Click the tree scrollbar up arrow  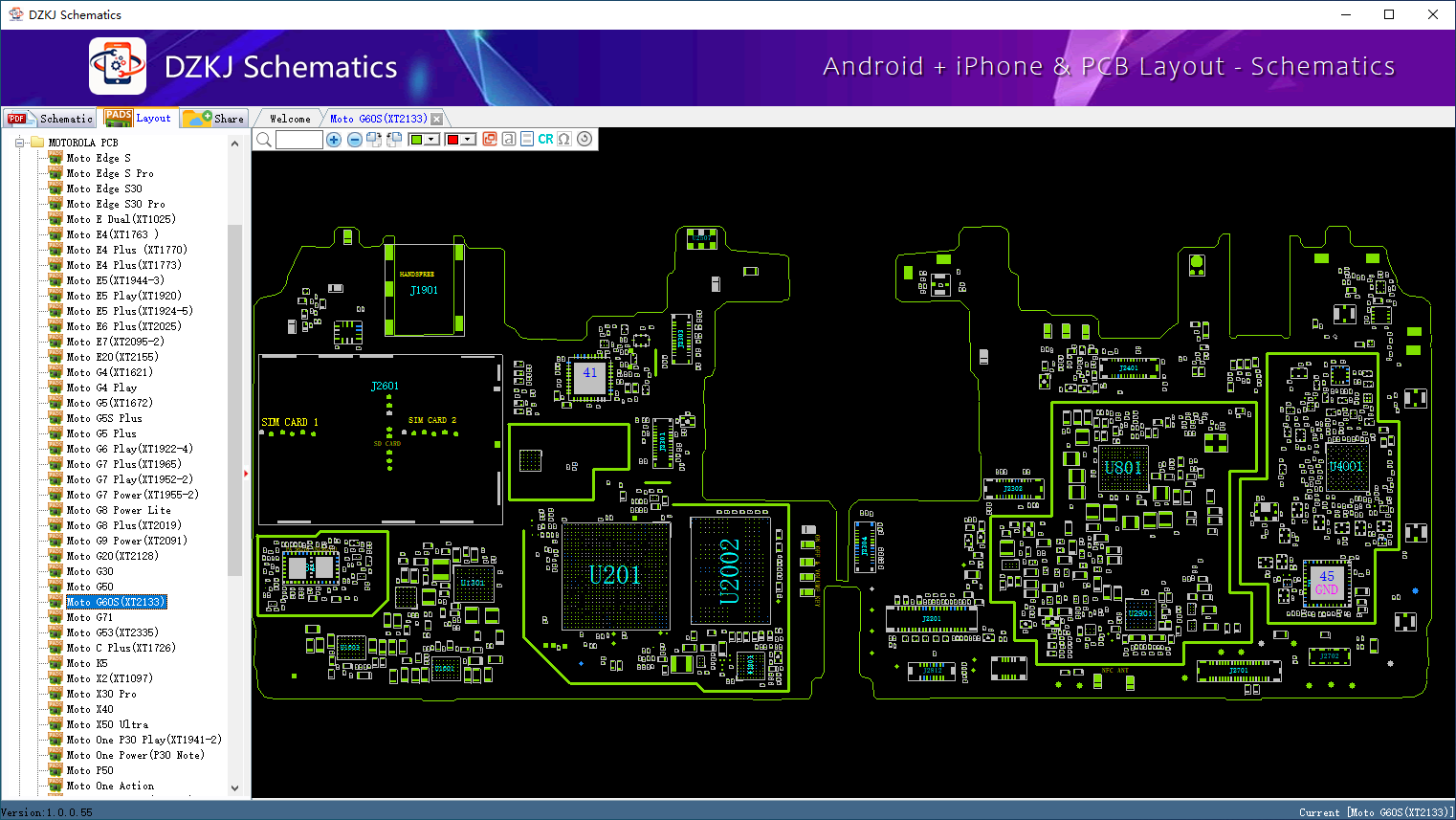click(235, 144)
